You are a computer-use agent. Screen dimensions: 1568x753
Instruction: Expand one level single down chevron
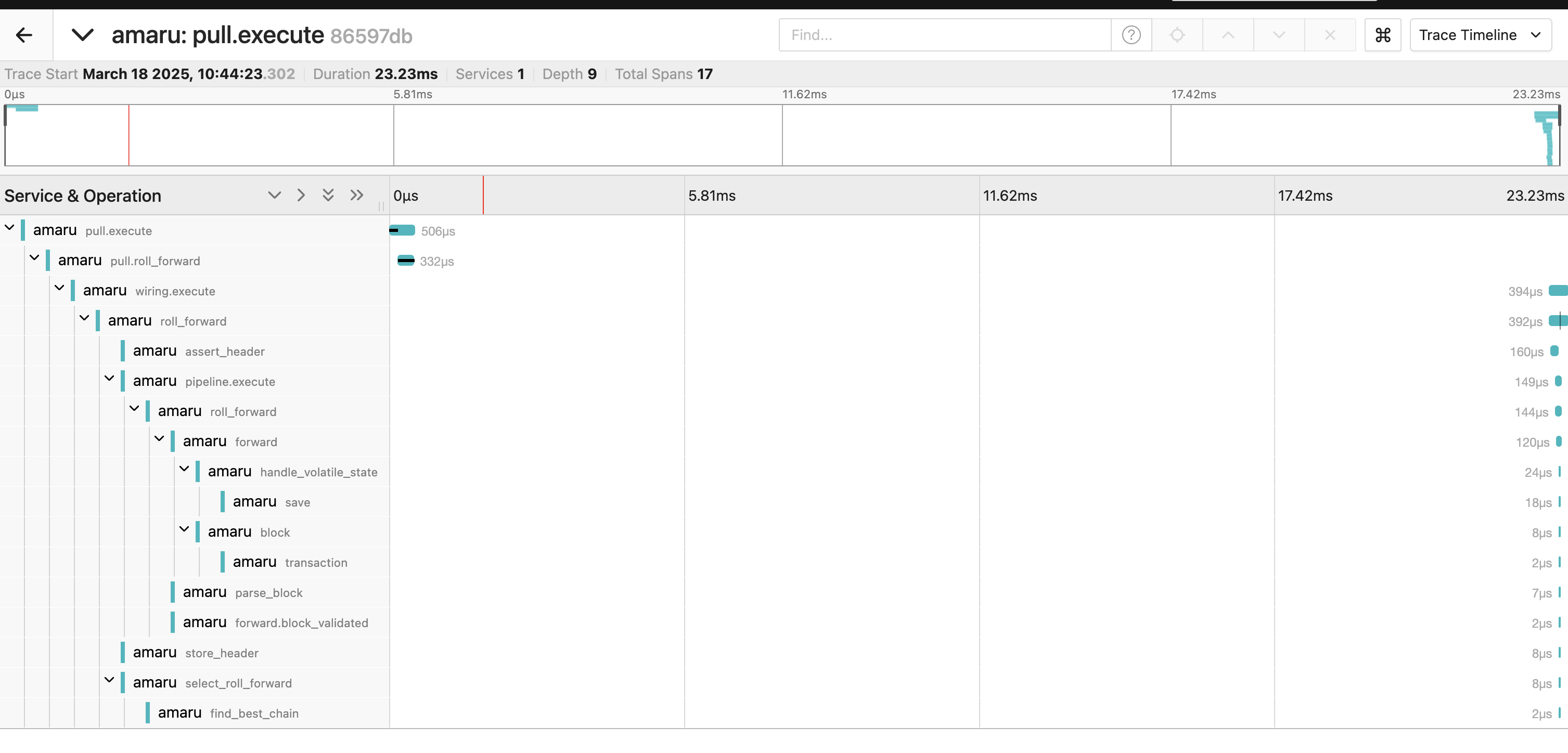275,195
